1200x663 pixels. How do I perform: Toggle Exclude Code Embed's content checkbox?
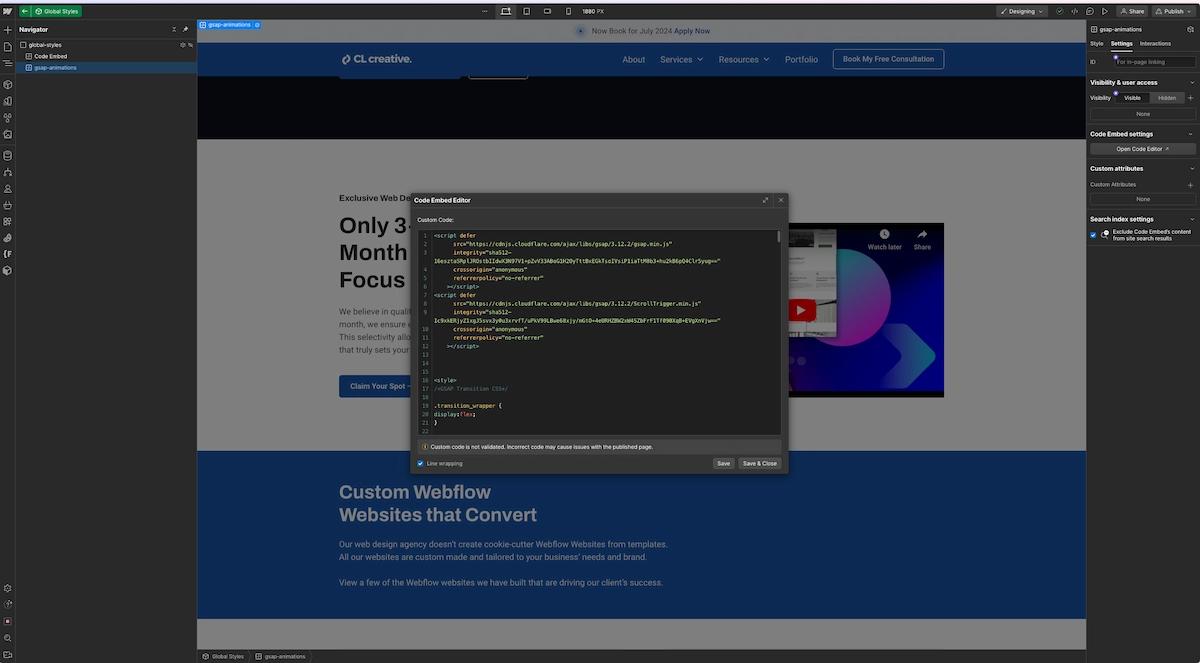(x=1093, y=235)
